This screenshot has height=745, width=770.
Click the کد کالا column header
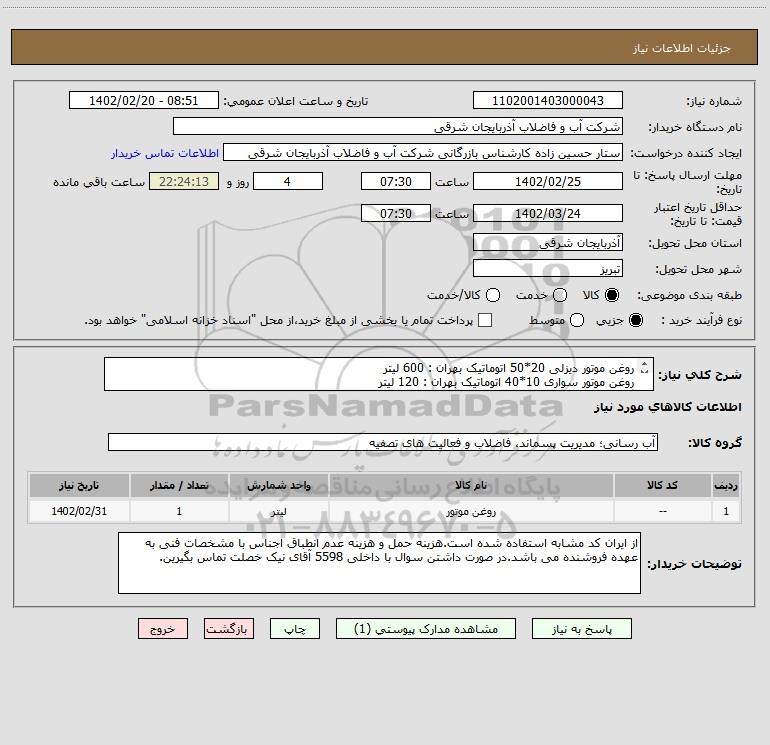[662, 485]
